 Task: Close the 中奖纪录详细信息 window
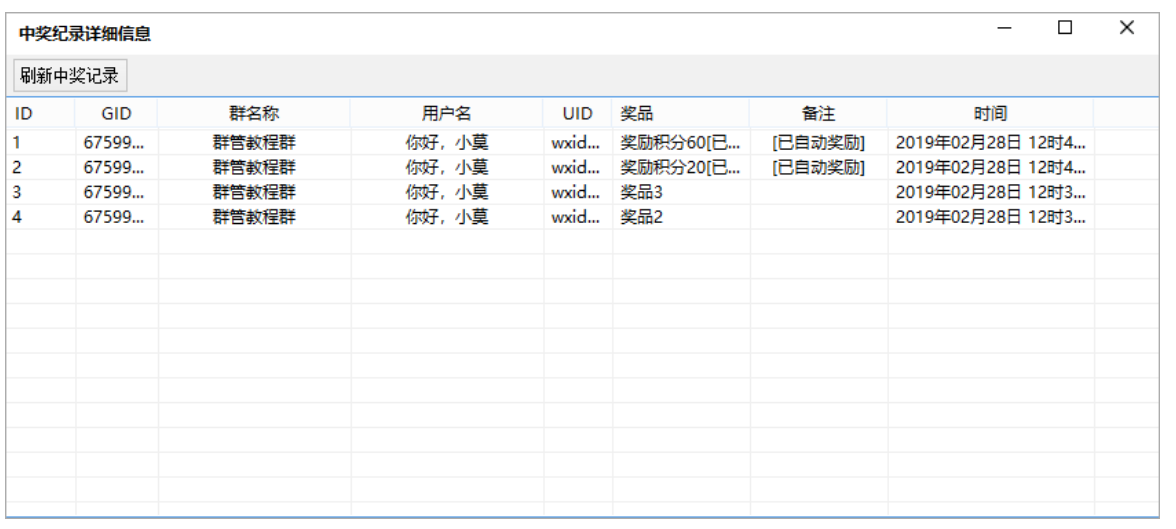[x=1126, y=29]
